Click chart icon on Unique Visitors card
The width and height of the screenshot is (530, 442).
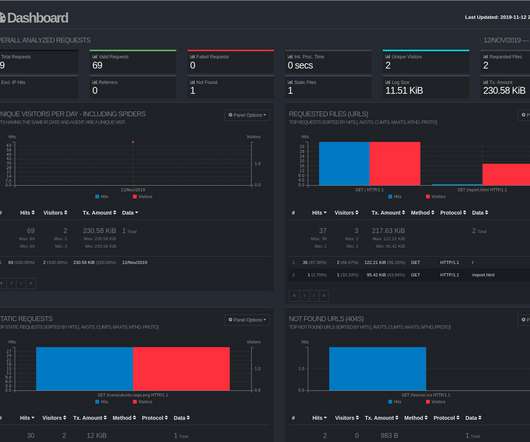[x=388, y=57]
